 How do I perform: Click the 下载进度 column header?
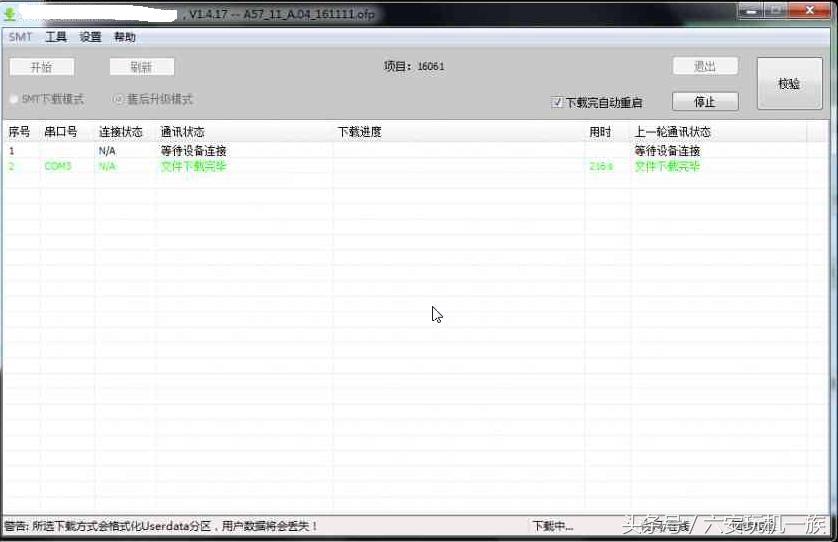(360, 132)
